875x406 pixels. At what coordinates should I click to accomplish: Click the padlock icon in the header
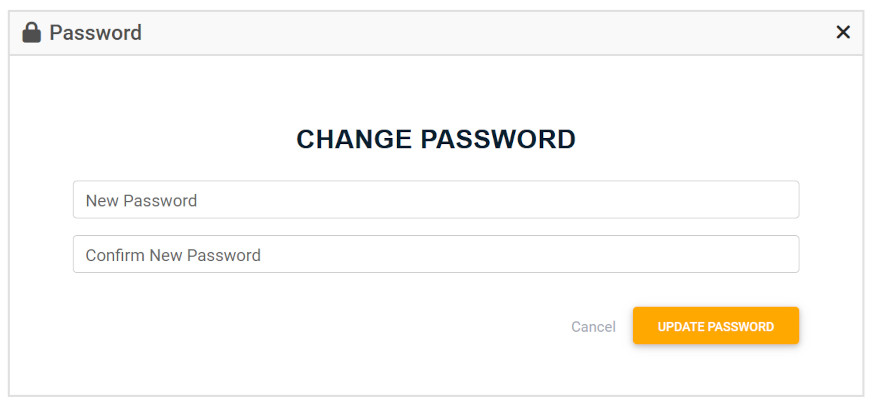[x=31, y=32]
